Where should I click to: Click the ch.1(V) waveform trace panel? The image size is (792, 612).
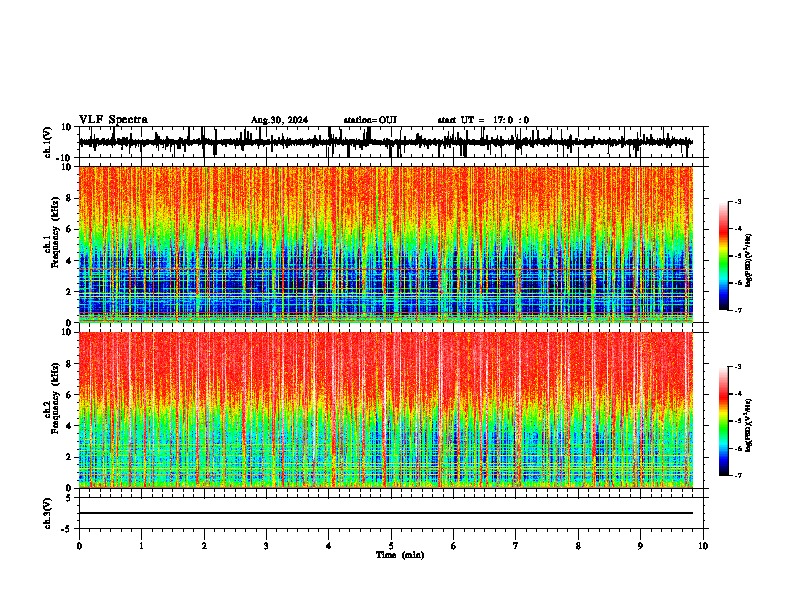(x=391, y=142)
